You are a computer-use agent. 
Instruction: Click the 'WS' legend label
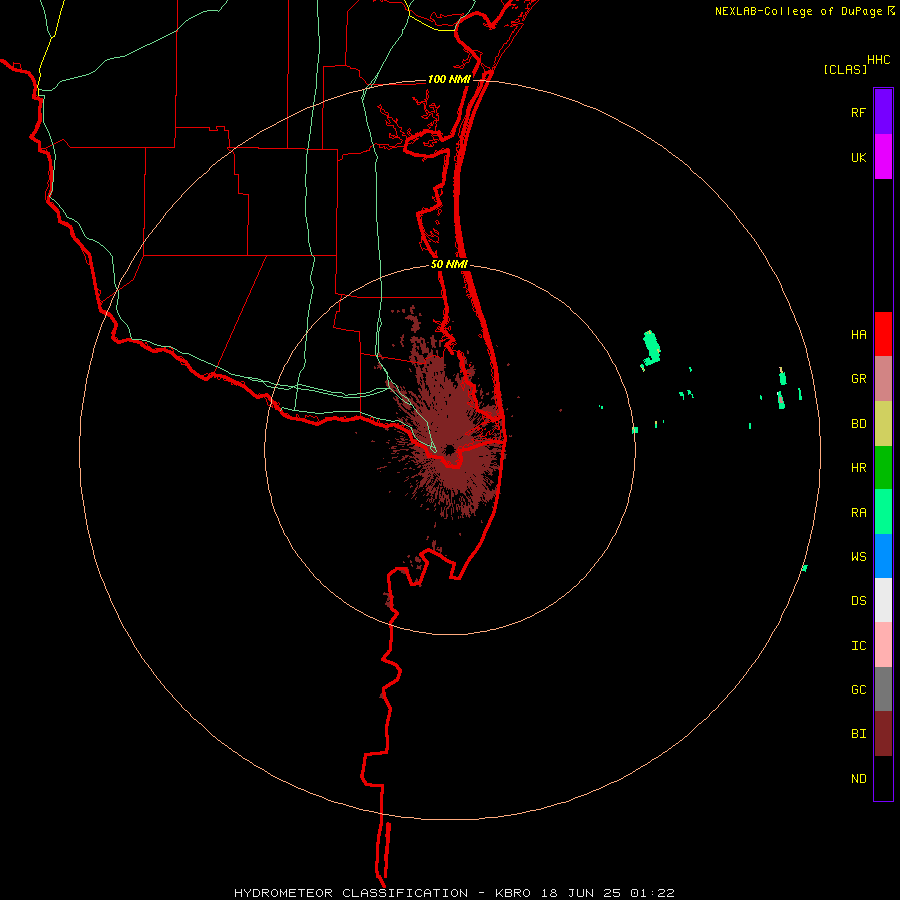pos(858,556)
